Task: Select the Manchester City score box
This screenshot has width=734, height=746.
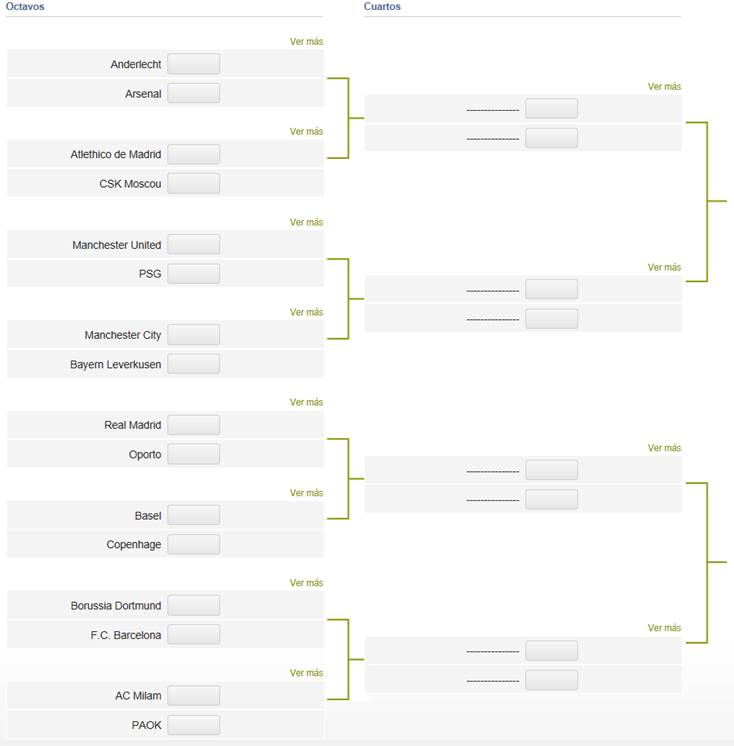Action: [194, 334]
